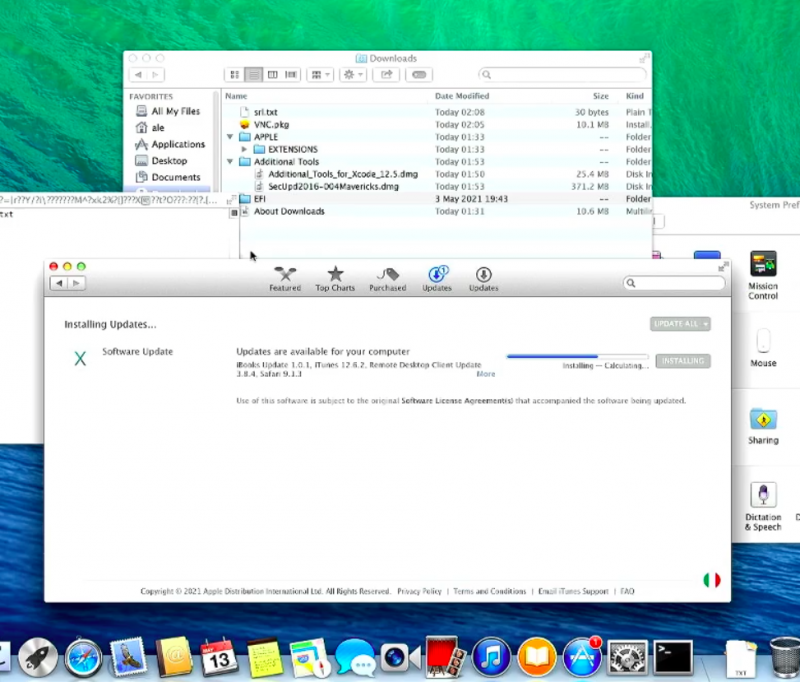Open iTunes from the Dock

point(491,657)
